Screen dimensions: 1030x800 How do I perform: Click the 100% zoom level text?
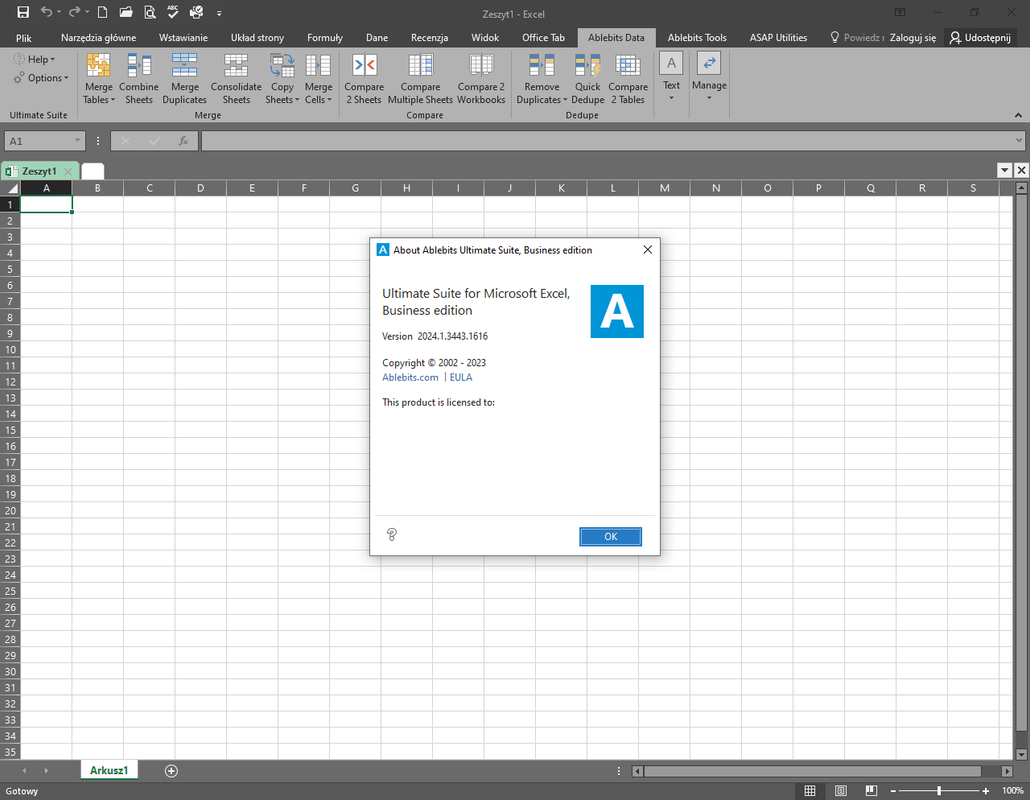click(x=1012, y=791)
